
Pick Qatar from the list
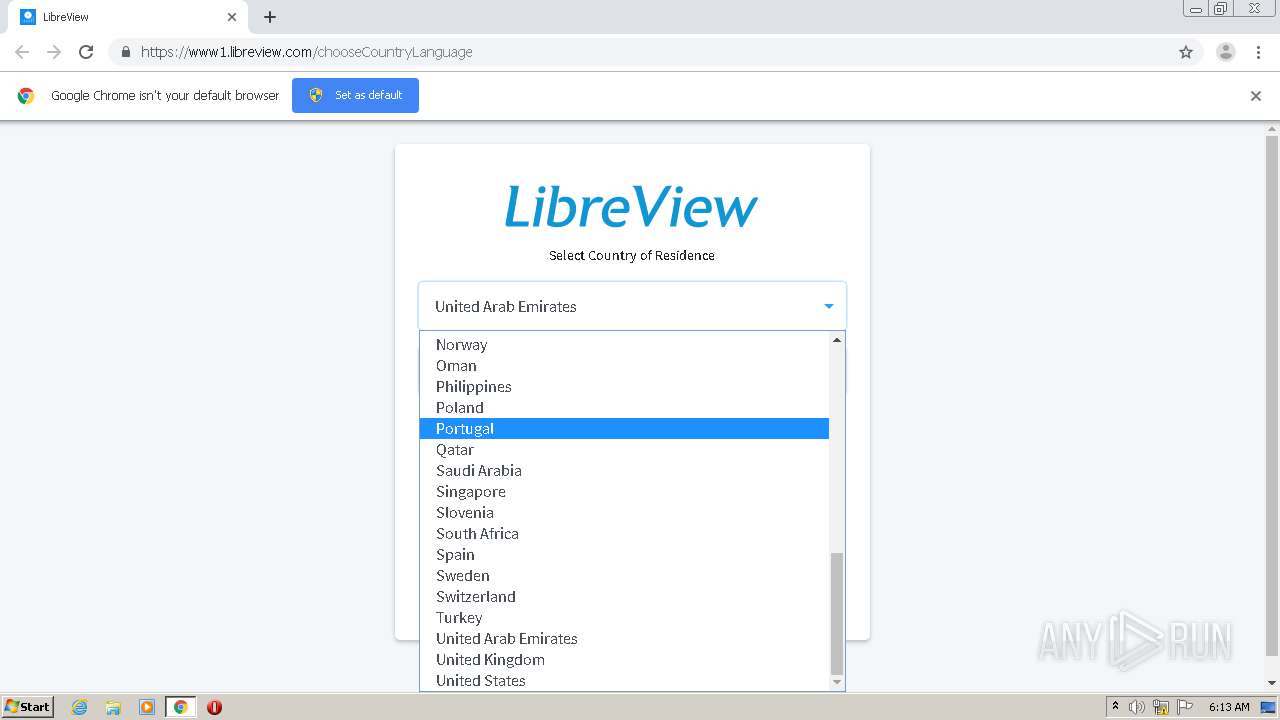pos(624,449)
